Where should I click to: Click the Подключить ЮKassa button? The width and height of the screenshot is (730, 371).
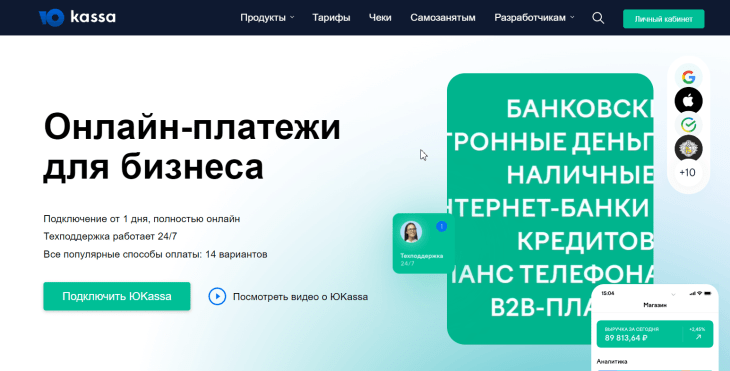[117, 296]
